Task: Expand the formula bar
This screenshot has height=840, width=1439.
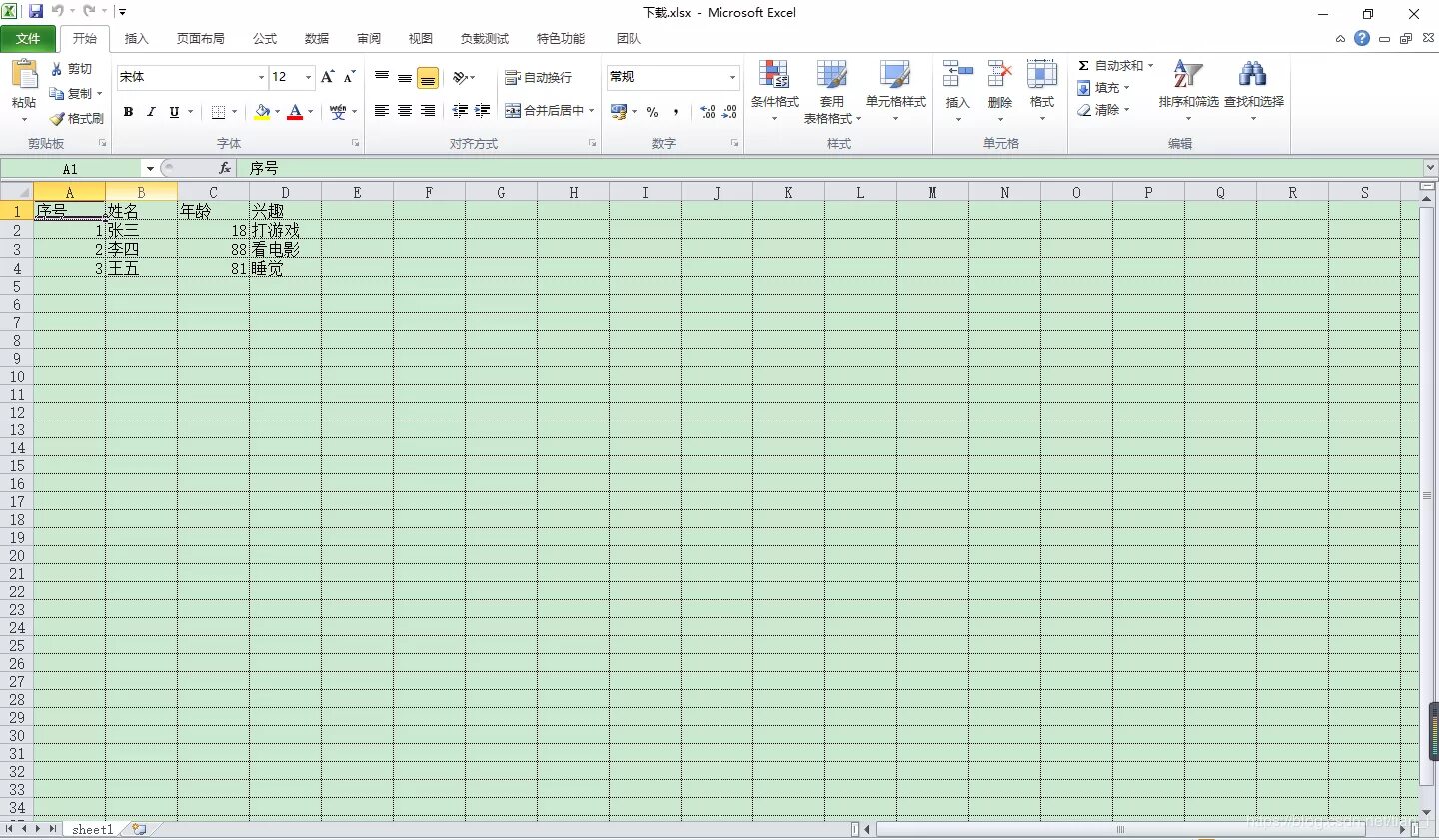Action: click(1430, 168)
